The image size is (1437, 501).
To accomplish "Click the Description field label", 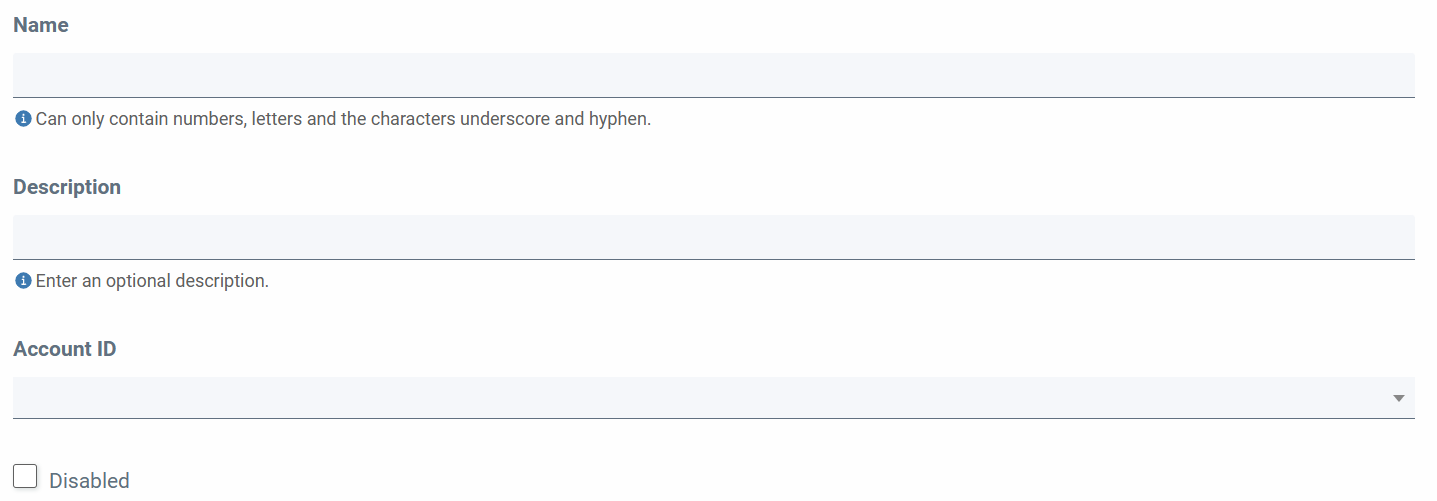I will [x=67, y=187].
